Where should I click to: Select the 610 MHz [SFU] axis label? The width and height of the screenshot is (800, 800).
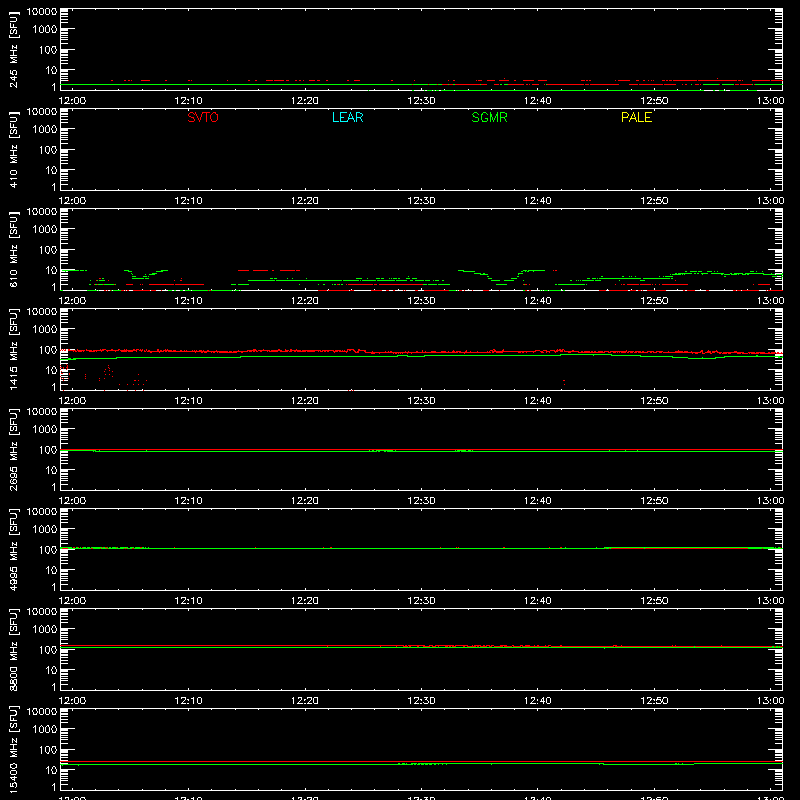coord(14,249)
